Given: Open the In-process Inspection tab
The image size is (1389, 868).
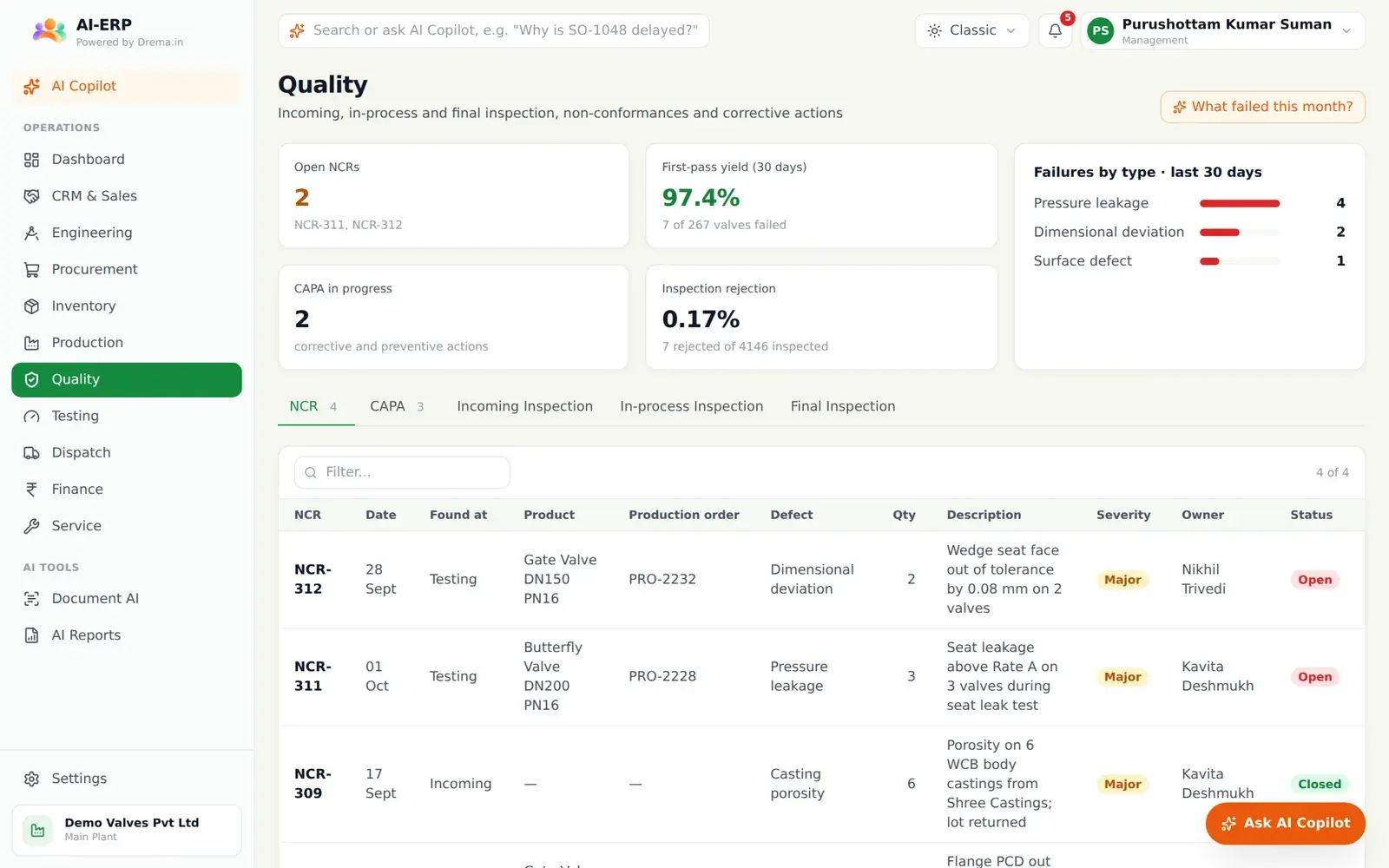Looking at the screenshot, I should 692,406.
